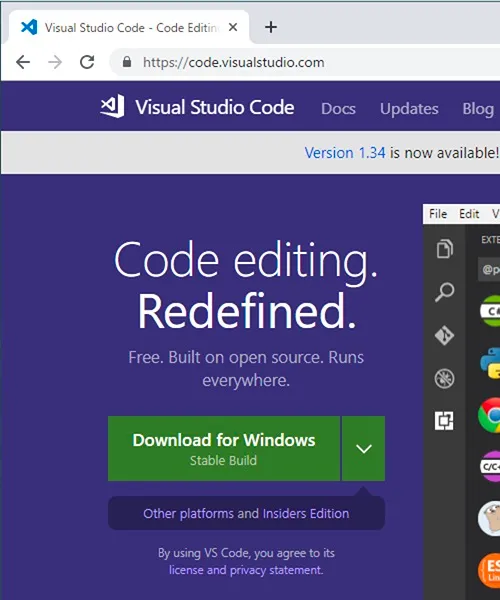
Task: Open the license link
Action: coord(186,570)
